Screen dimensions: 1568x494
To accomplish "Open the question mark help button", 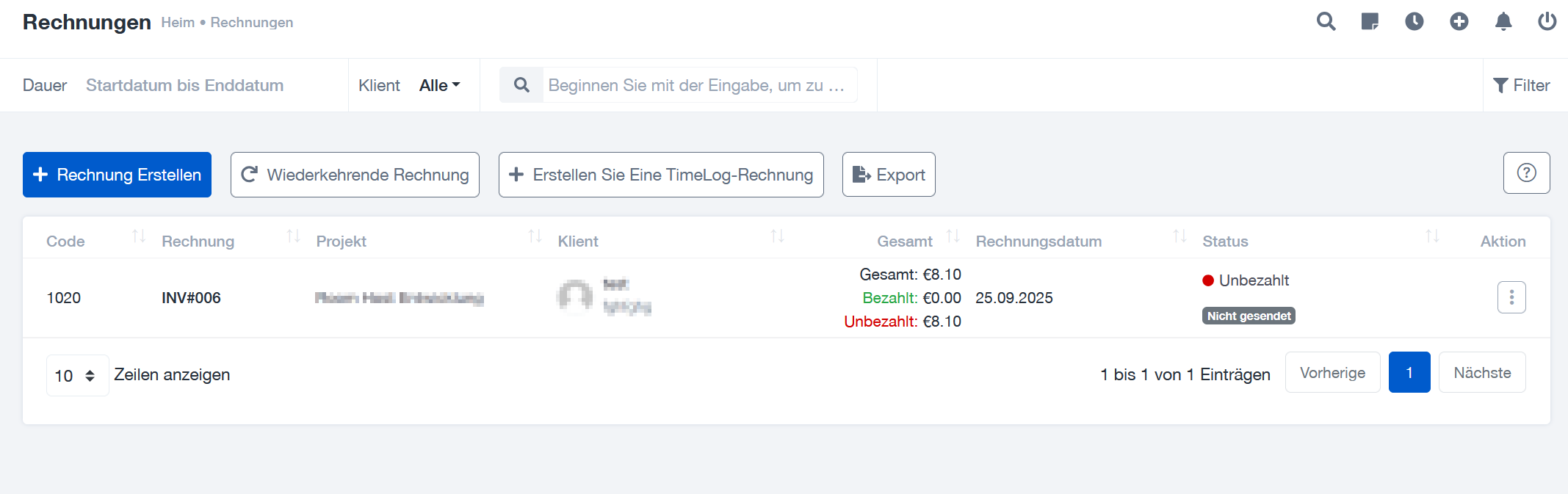I will click(x=1526, y=172).
